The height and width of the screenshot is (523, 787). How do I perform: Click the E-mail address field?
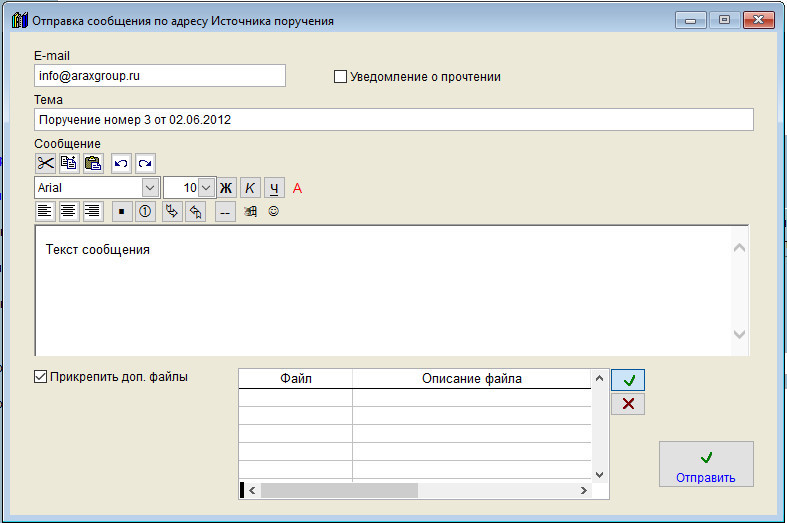coord(160,75)
